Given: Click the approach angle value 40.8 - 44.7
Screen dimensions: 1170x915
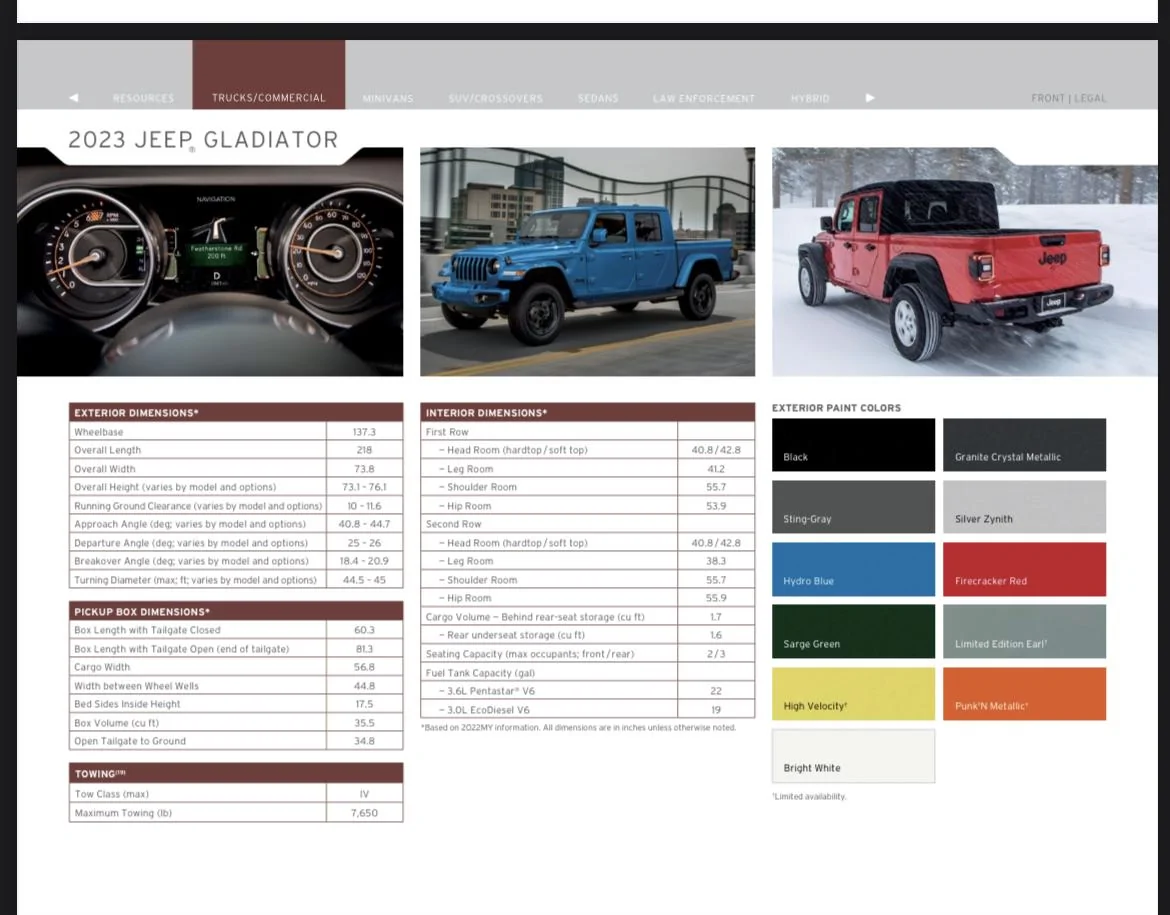Looking at the screenshot, I should coord(364,525).
